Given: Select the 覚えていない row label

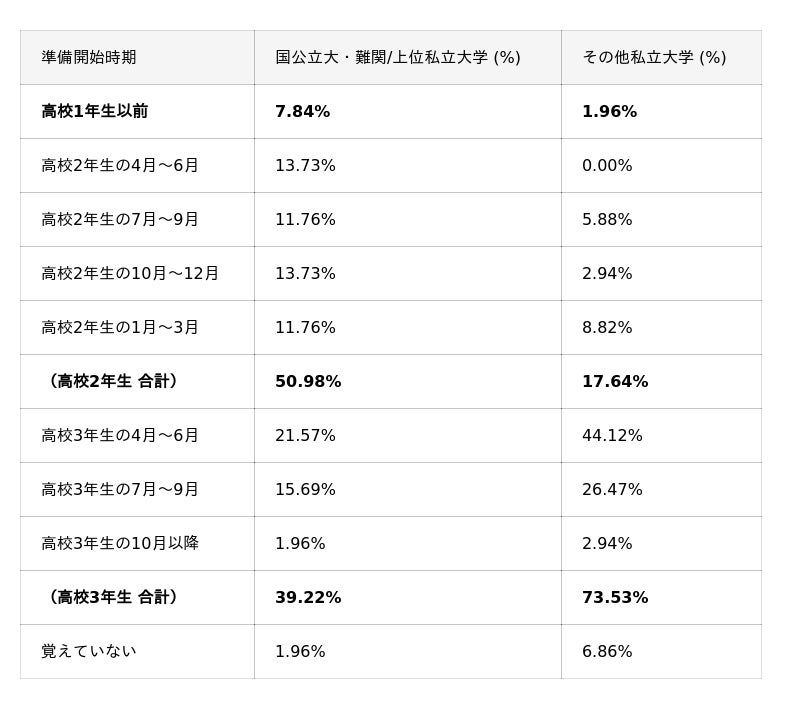Looking at the screenshot, I should (89, 652).
